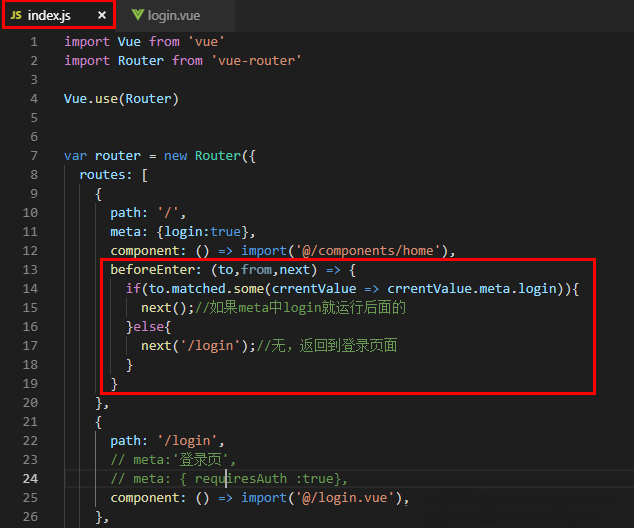The image size is (634, 528).
Task: Click the path: '/login' line
Action: pos(167,441)
